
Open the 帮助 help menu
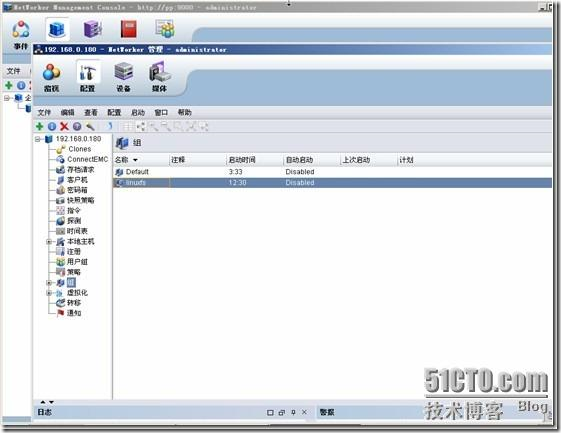point(185,112)
